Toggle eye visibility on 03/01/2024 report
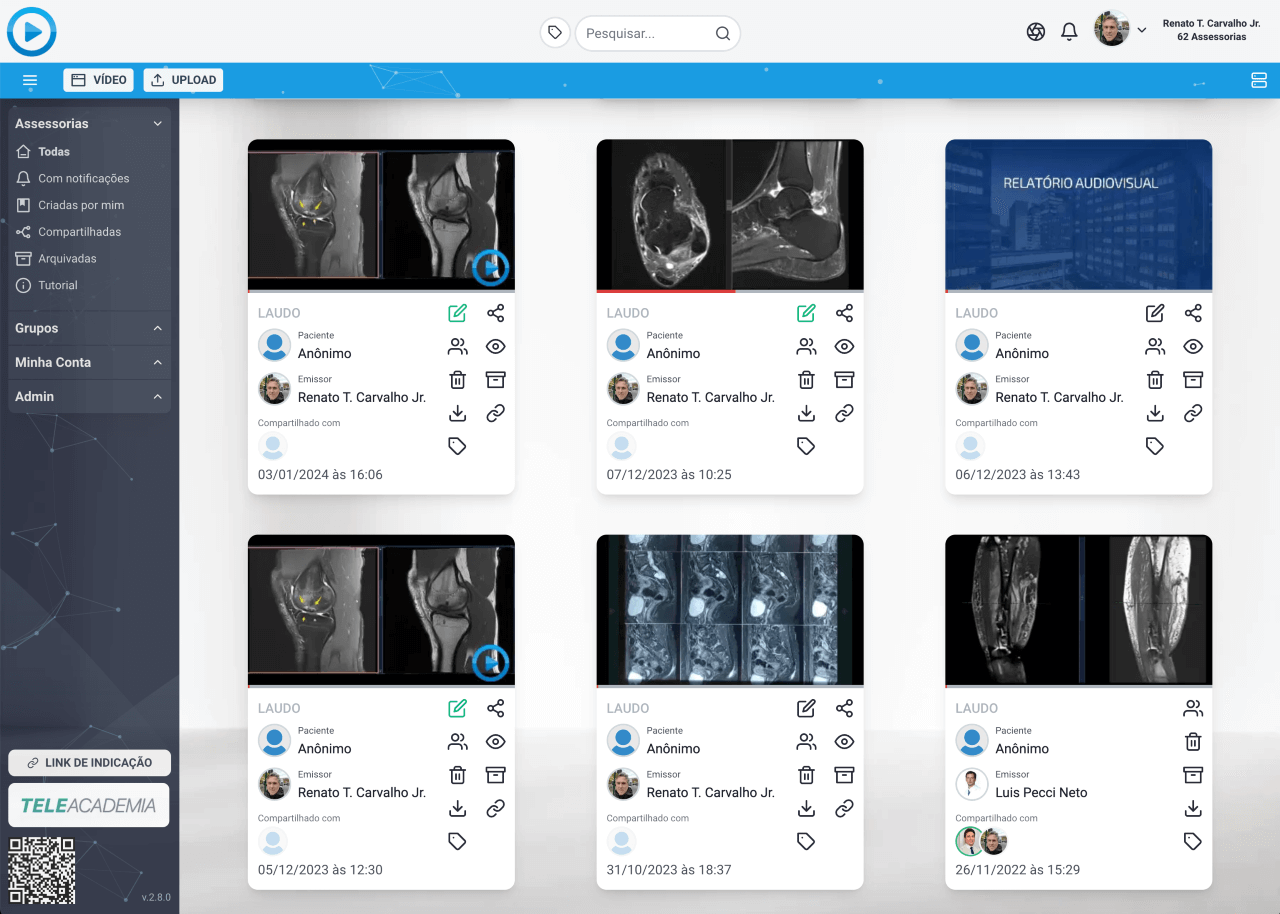Screen dimensions: 1280x914 coord(495,347)
